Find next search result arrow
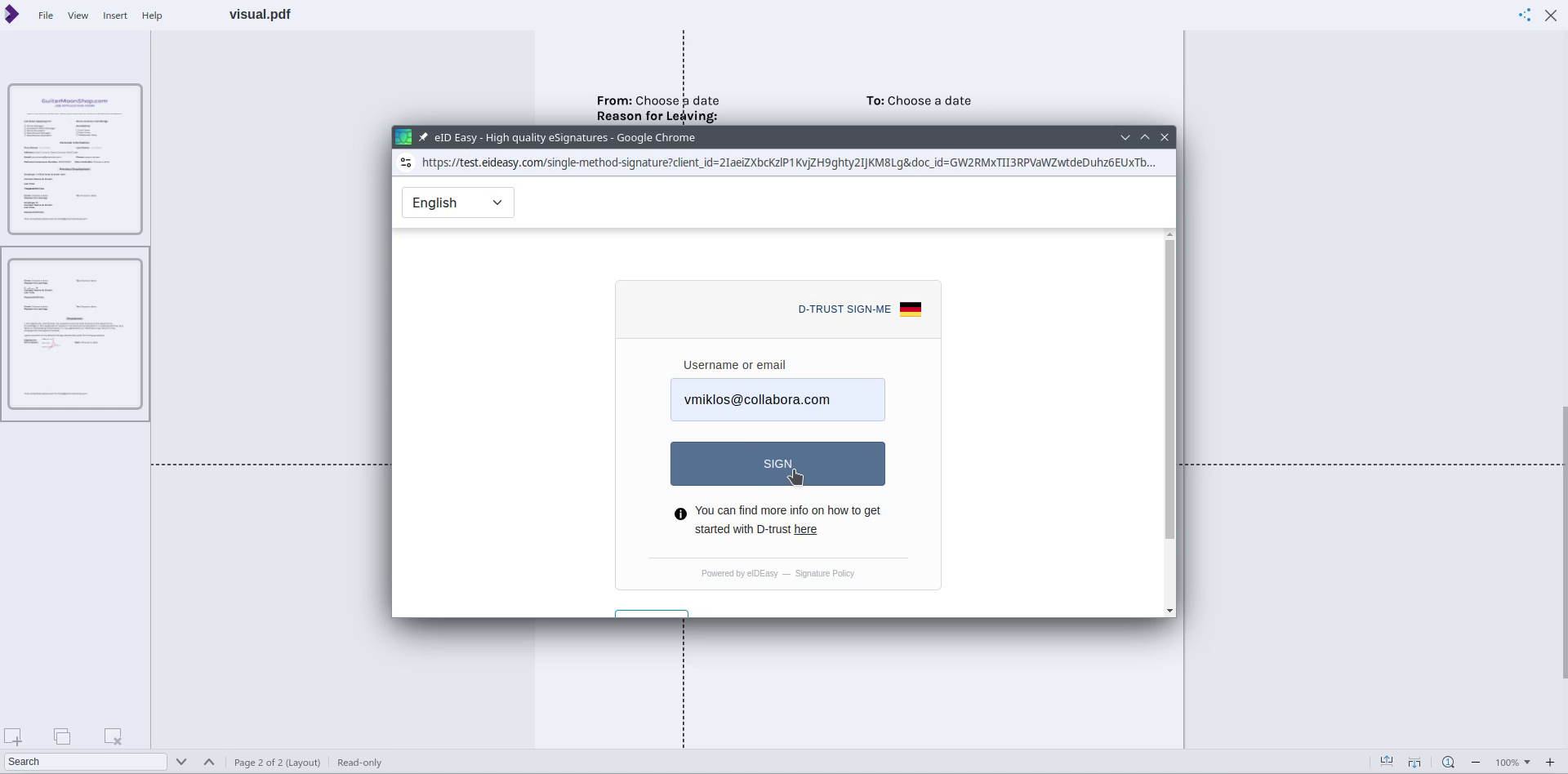Screen dimensions: 1568x774 click(x=181, y=762)
